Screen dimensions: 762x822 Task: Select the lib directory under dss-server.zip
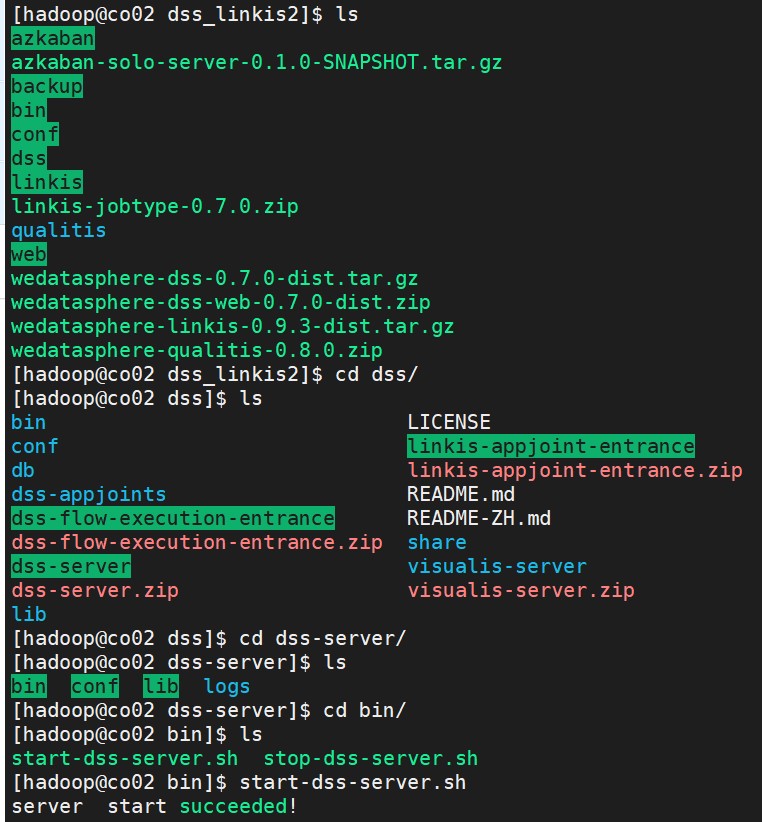(x=29, y=615)
